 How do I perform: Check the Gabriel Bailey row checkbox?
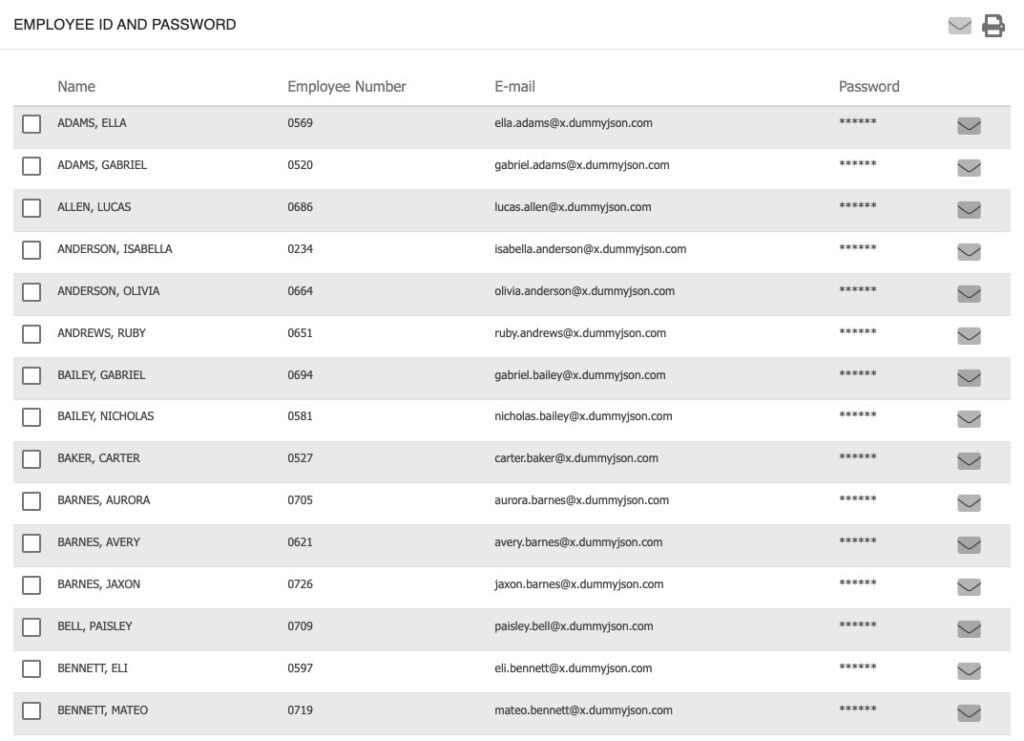coord(31,375)
